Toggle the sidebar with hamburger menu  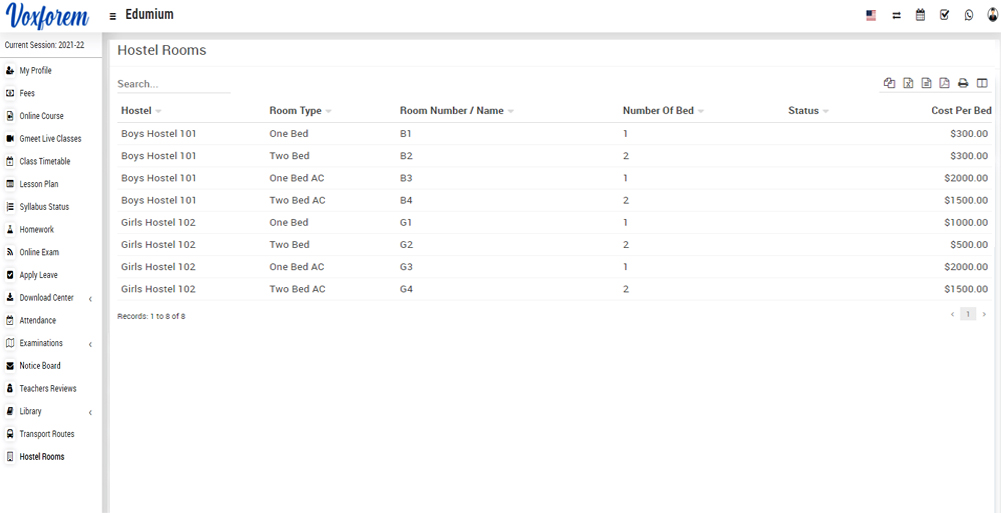click(113, 16)
